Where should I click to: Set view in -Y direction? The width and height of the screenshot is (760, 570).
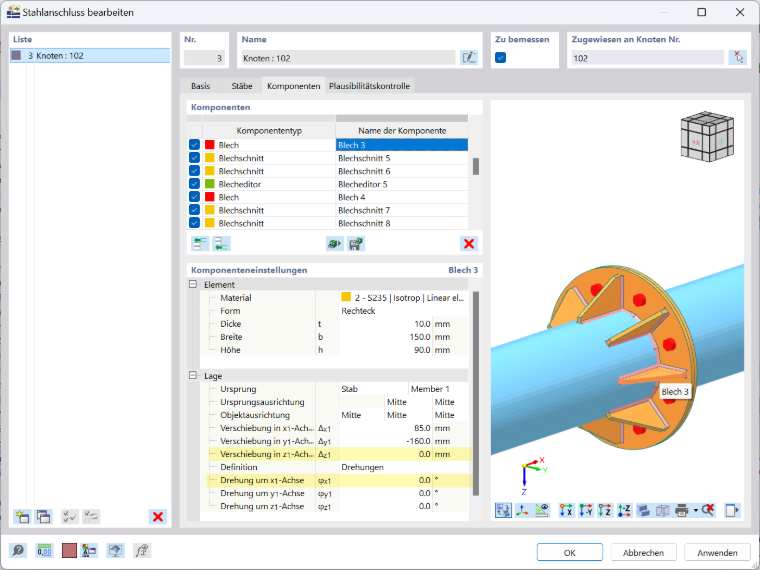(x=586, y=510)
